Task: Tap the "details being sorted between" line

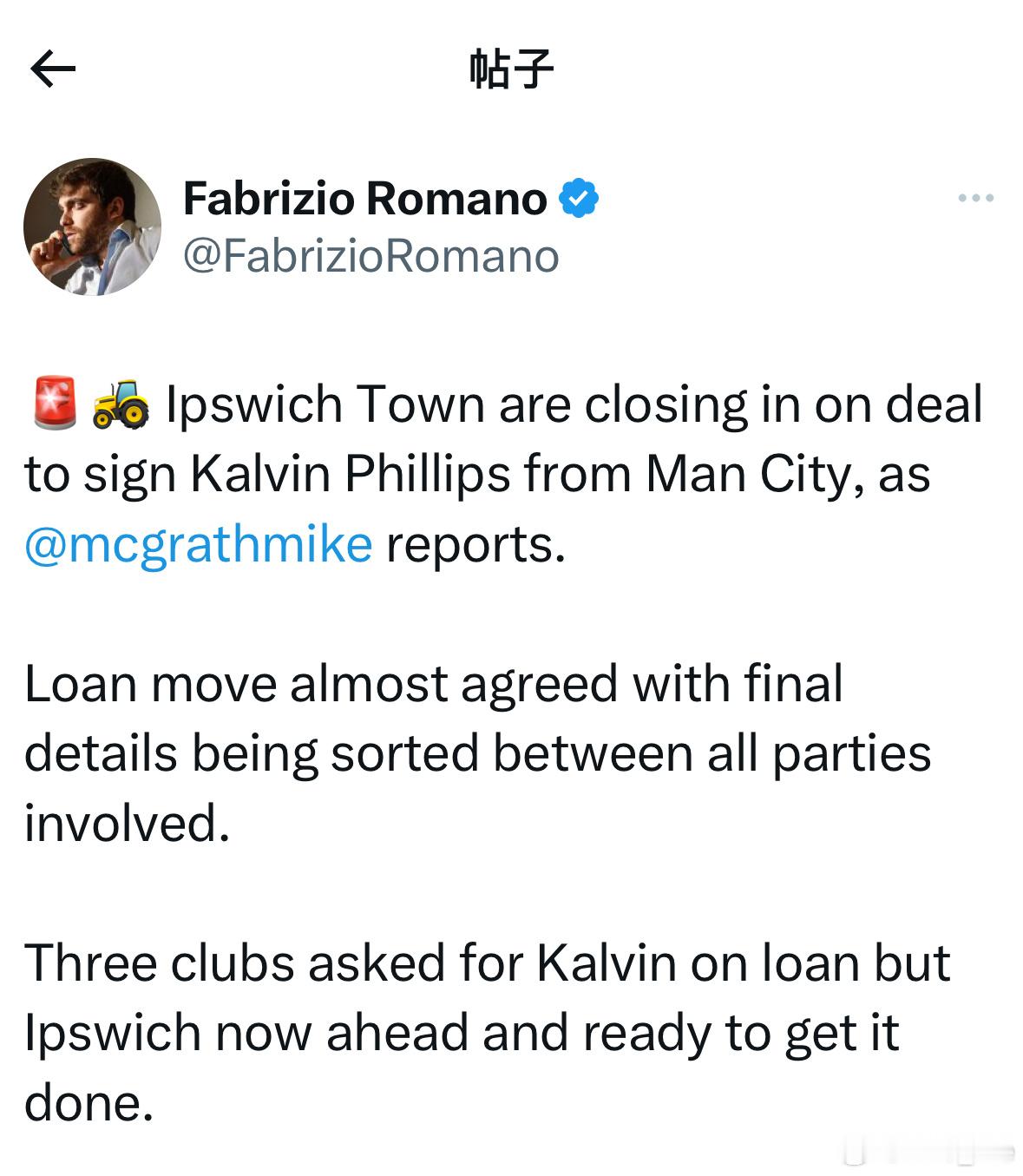Action: tap(477, 753)
